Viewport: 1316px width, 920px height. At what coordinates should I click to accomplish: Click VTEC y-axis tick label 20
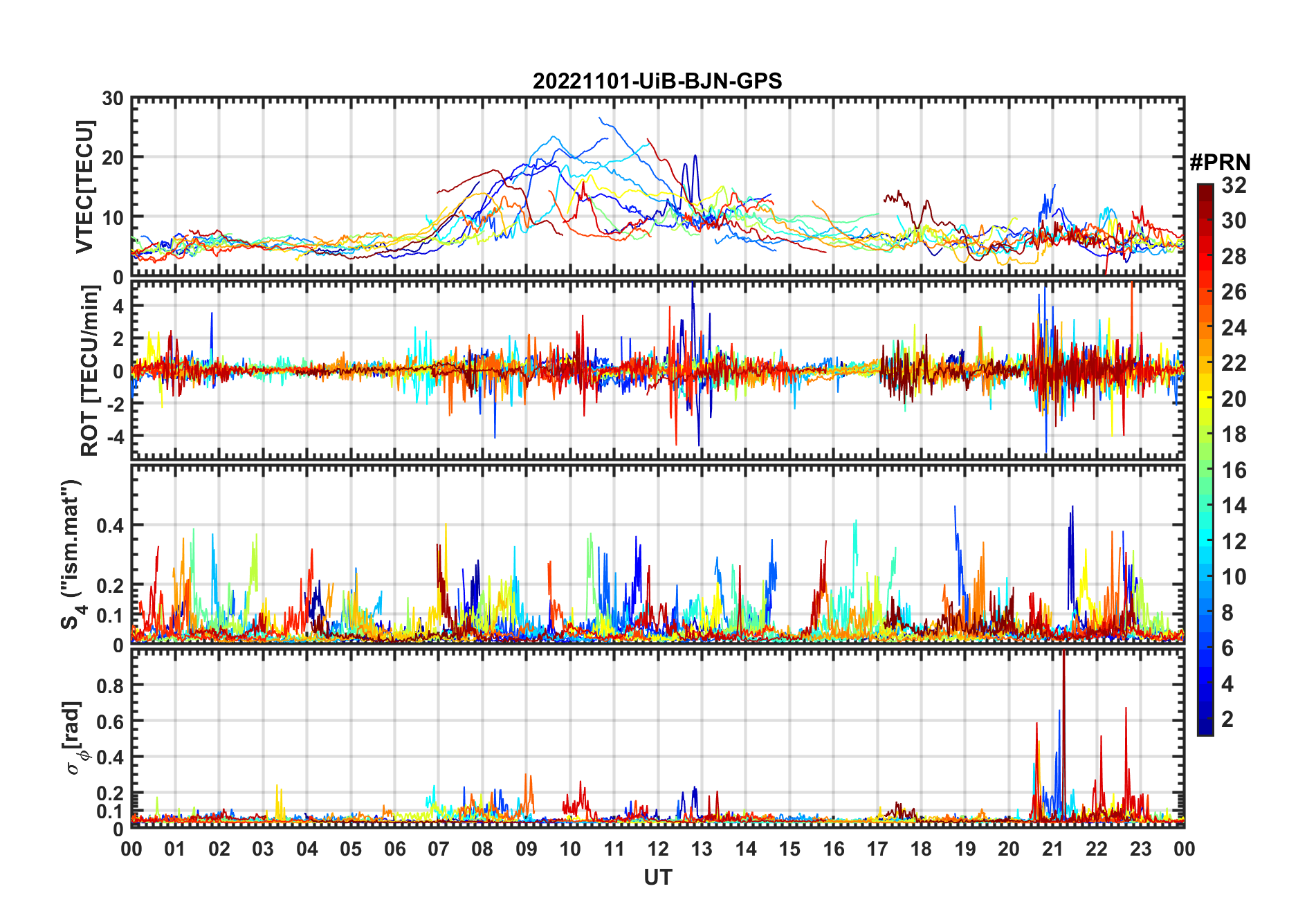click(113, 158)
